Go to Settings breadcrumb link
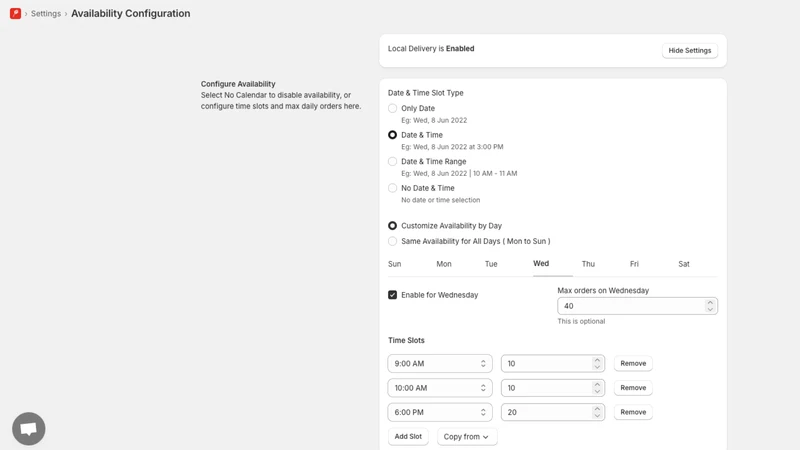Screen dimensions: 800x450 [46, 14]
